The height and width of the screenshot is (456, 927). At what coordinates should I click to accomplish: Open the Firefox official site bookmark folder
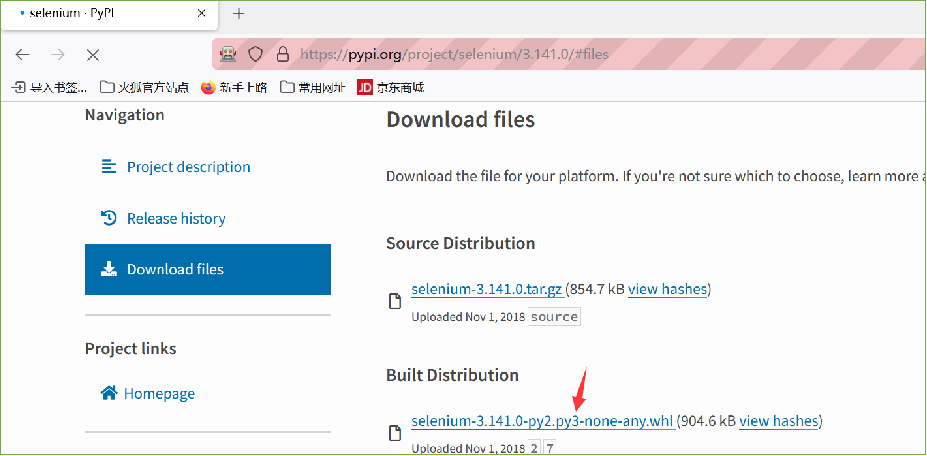click(144, 88)
